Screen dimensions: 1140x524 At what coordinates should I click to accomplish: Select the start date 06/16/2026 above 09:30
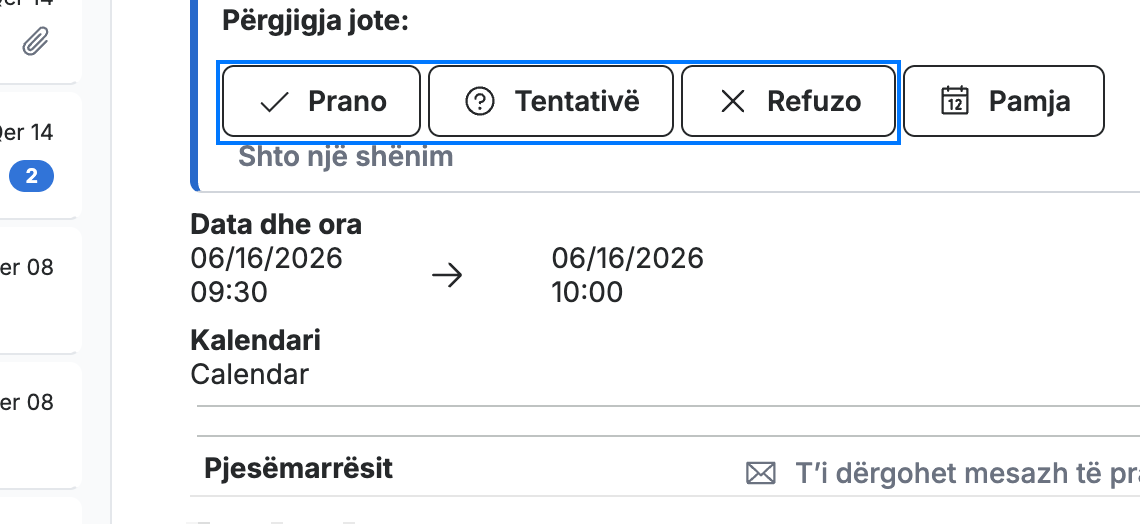coord(266,258)
